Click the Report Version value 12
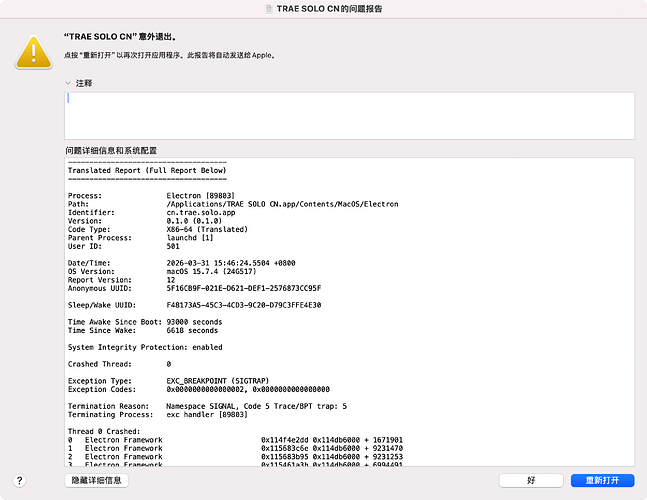647x500 pixels. [x=171, y=280]
